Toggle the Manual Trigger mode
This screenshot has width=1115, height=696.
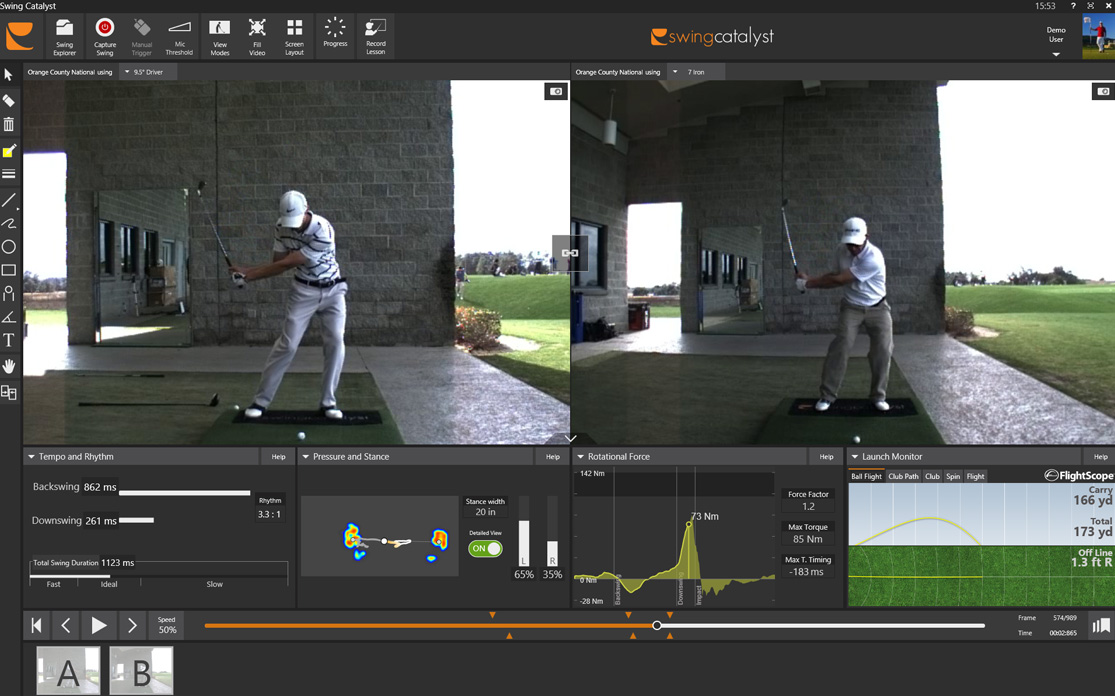tap(142, 36)
